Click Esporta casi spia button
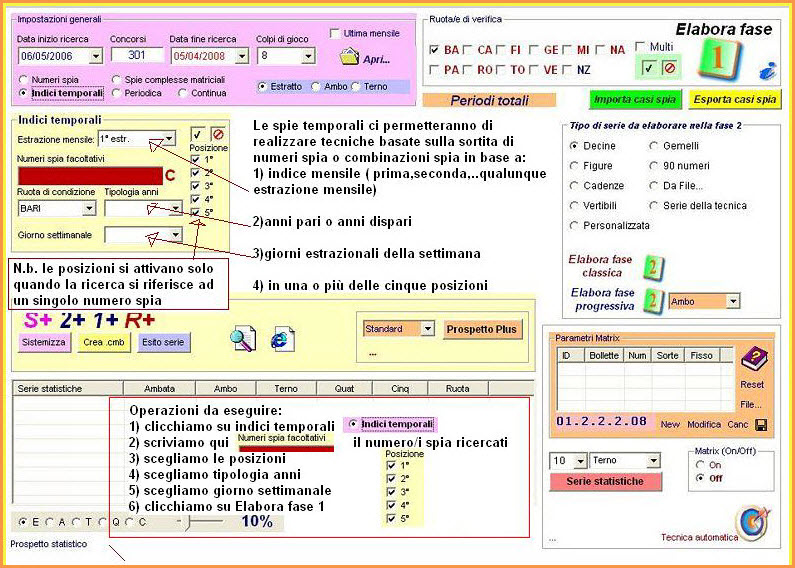Viewport: 795px width, 568px height. 735,99
